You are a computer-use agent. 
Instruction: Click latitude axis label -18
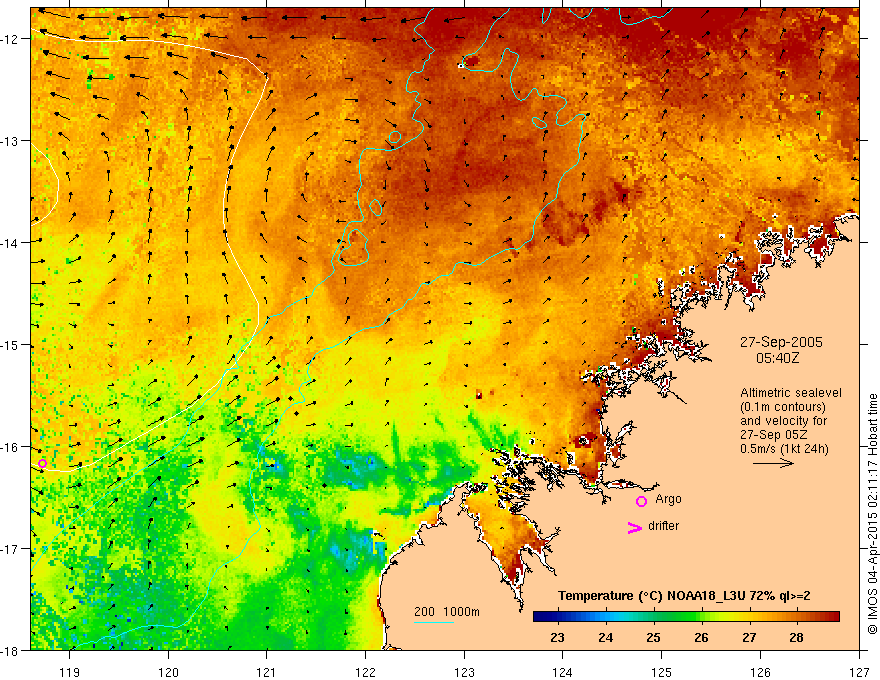point(10,651)
